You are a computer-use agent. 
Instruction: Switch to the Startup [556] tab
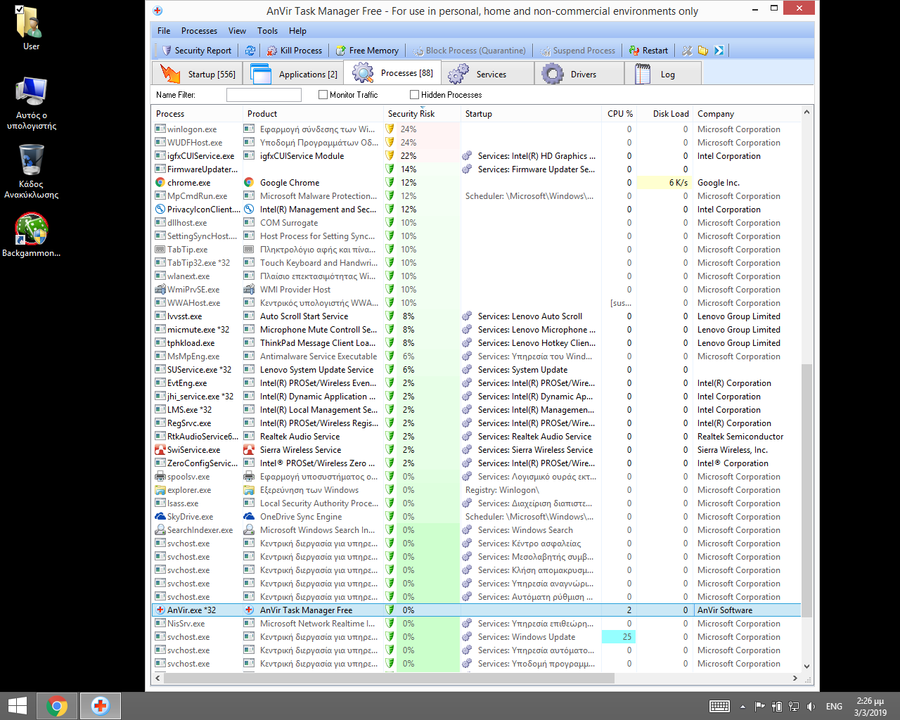[197, 74]
